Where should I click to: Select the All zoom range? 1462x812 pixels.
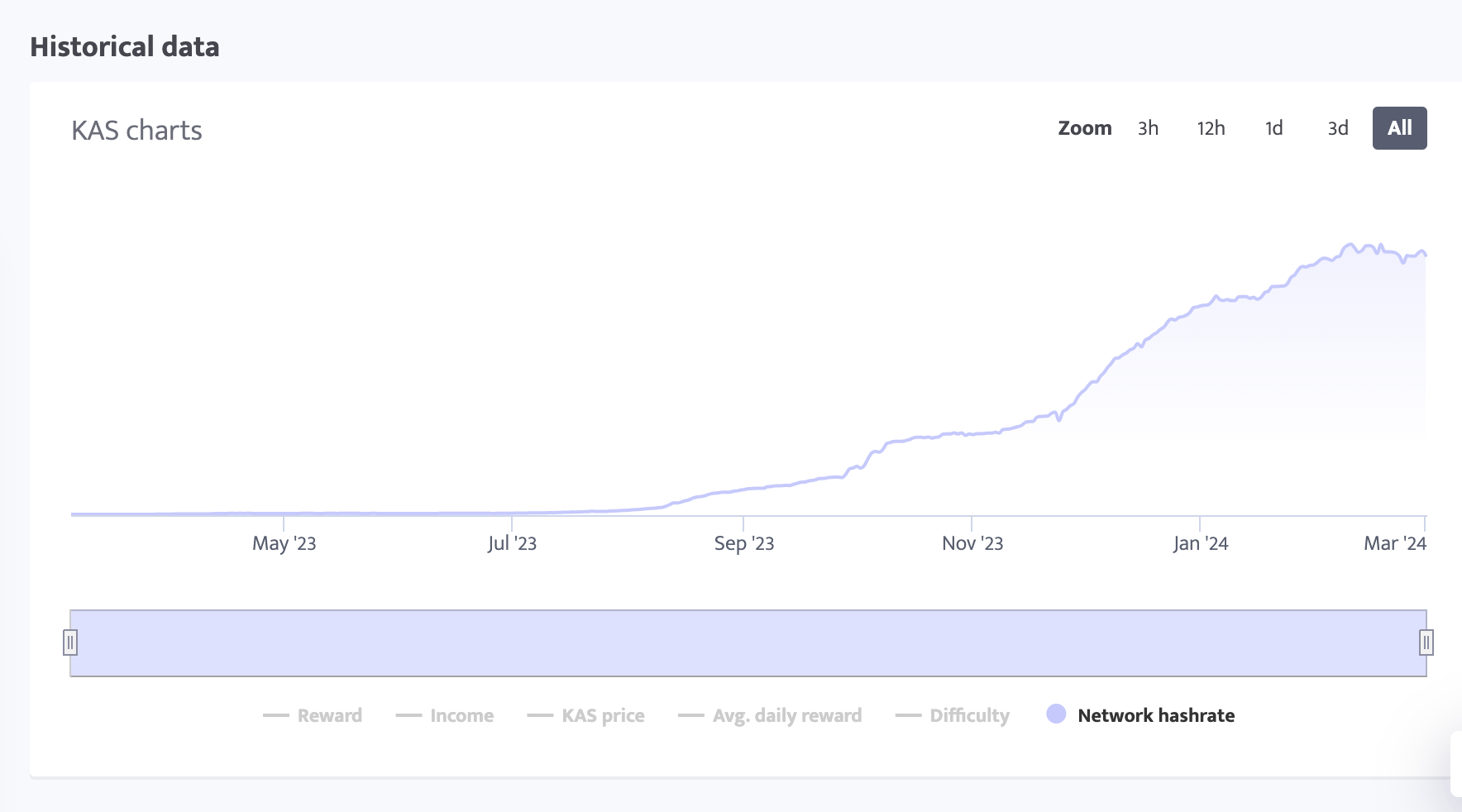pyautogui.click(x=1399, y=128)
